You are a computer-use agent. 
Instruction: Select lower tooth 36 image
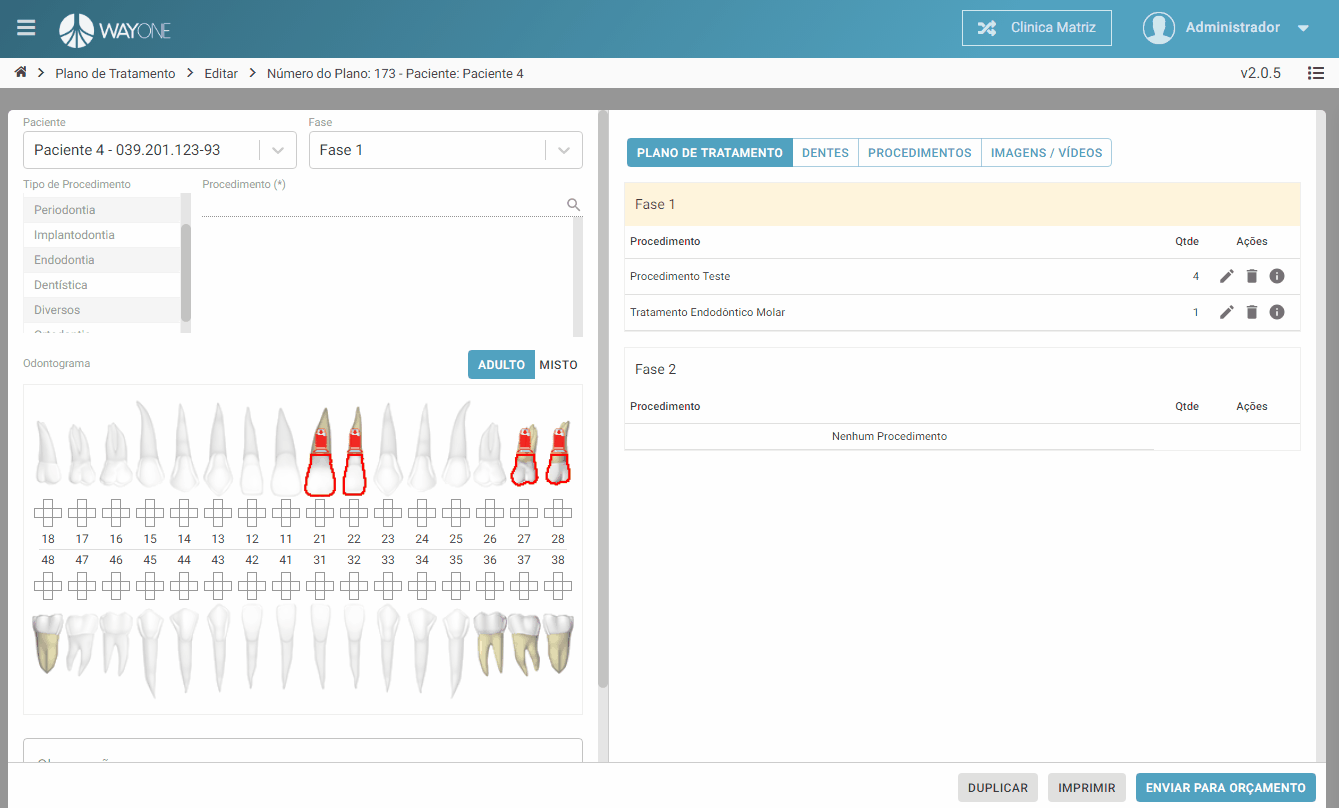coord(490,643)
